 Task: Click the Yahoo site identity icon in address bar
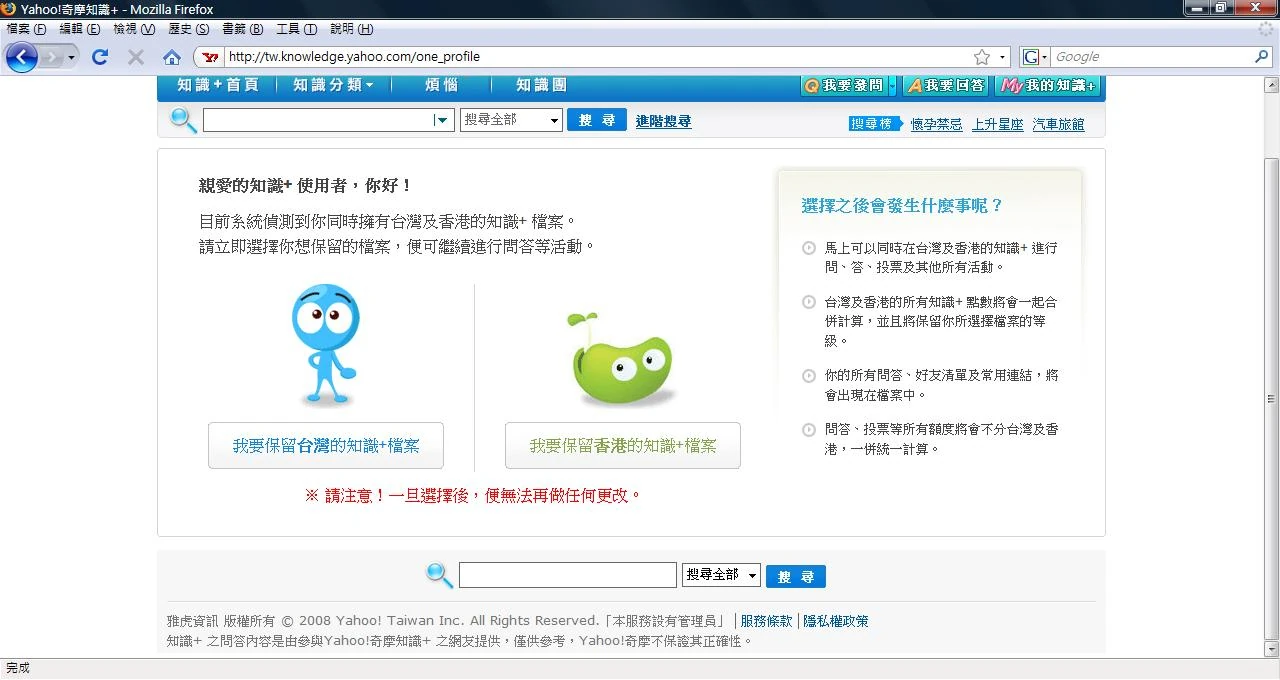(x=210, y=57)
